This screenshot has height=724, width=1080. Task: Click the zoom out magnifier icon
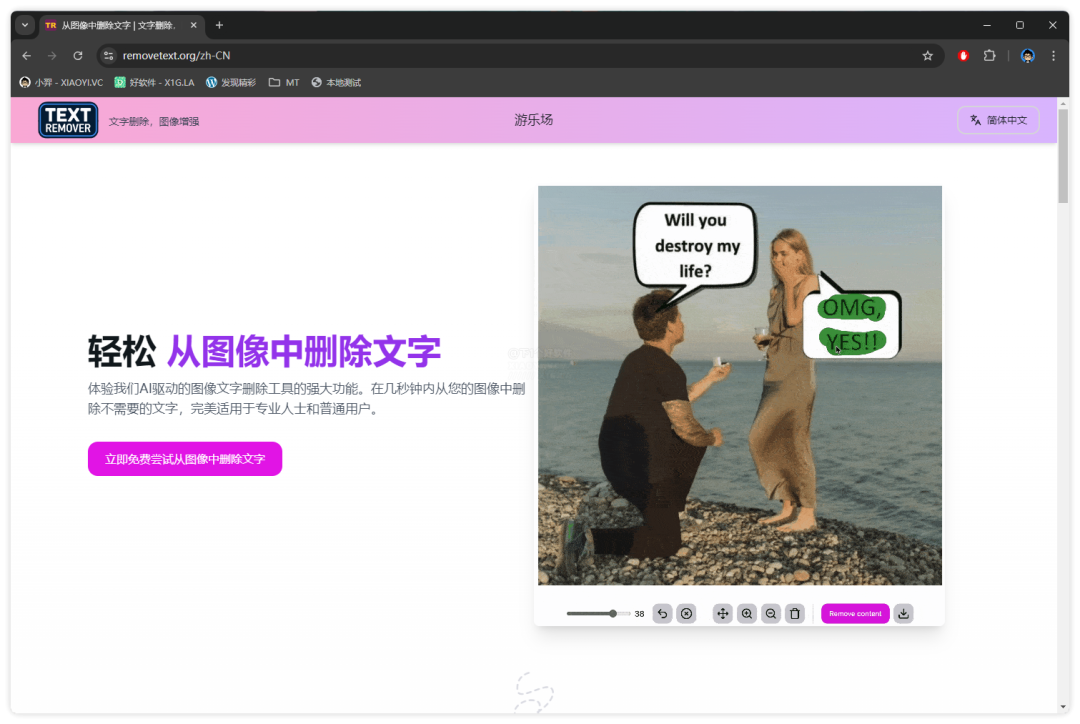(x=771, y=614)
